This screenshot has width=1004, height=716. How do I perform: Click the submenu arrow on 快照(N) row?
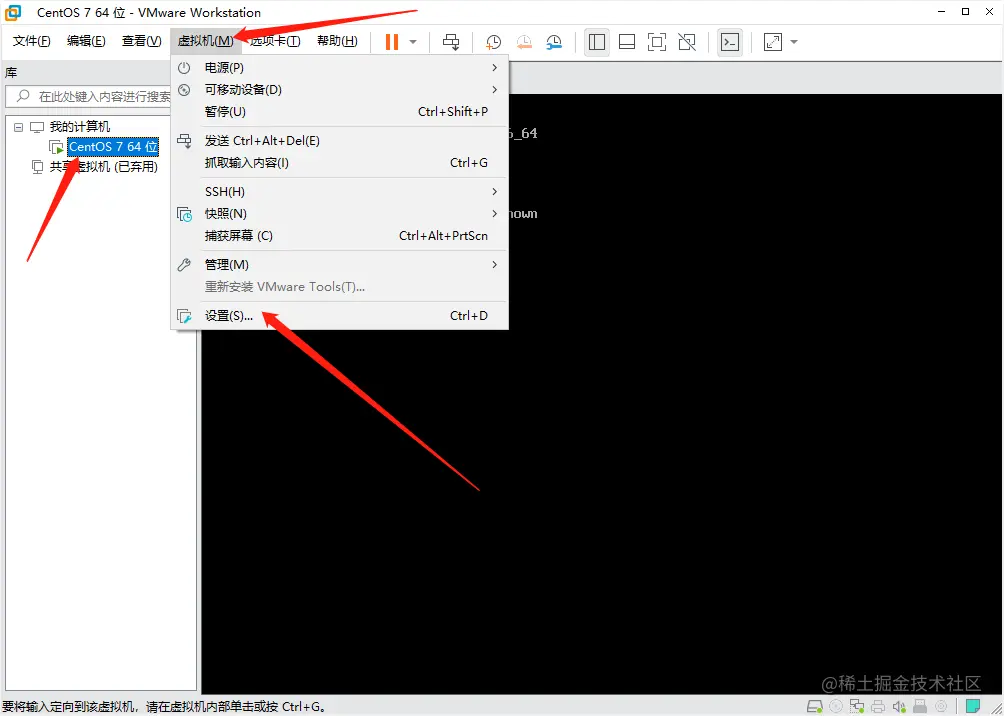click(494, 213)
